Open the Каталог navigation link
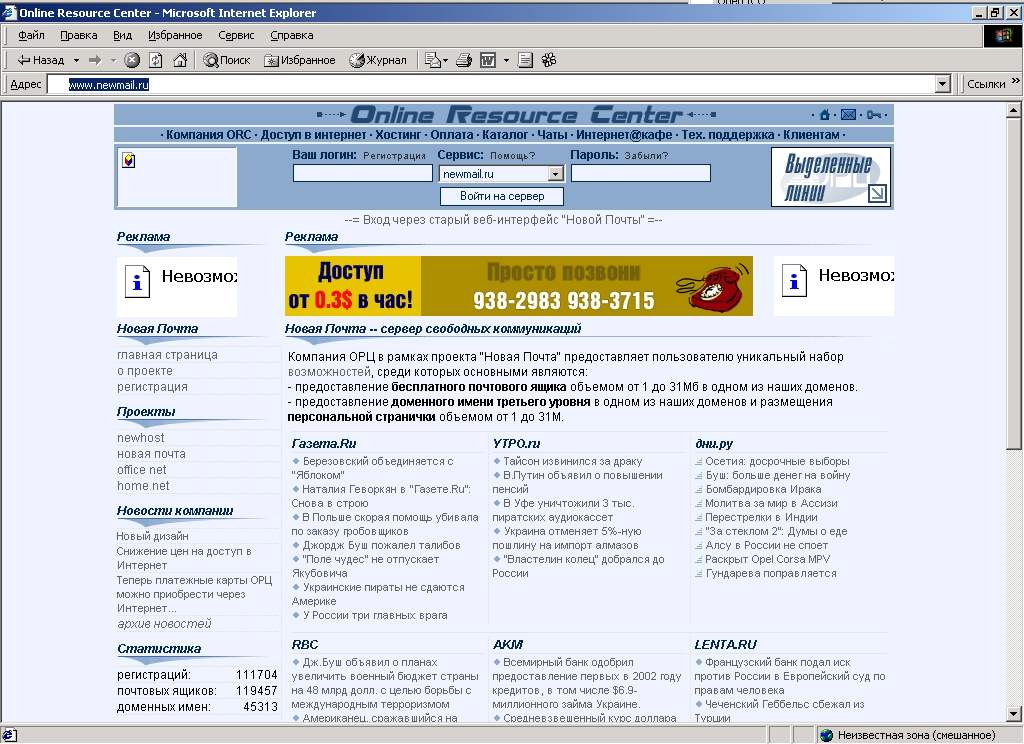The width and height of the screenshot is (1024, 744). (505, 135)
